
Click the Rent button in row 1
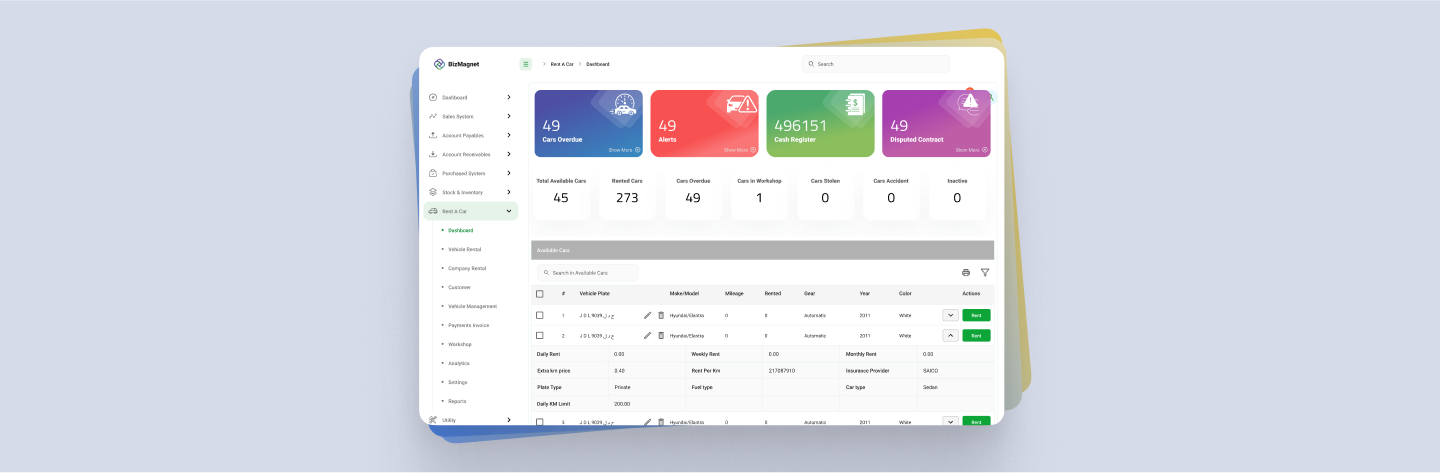[x=976, y=315]
